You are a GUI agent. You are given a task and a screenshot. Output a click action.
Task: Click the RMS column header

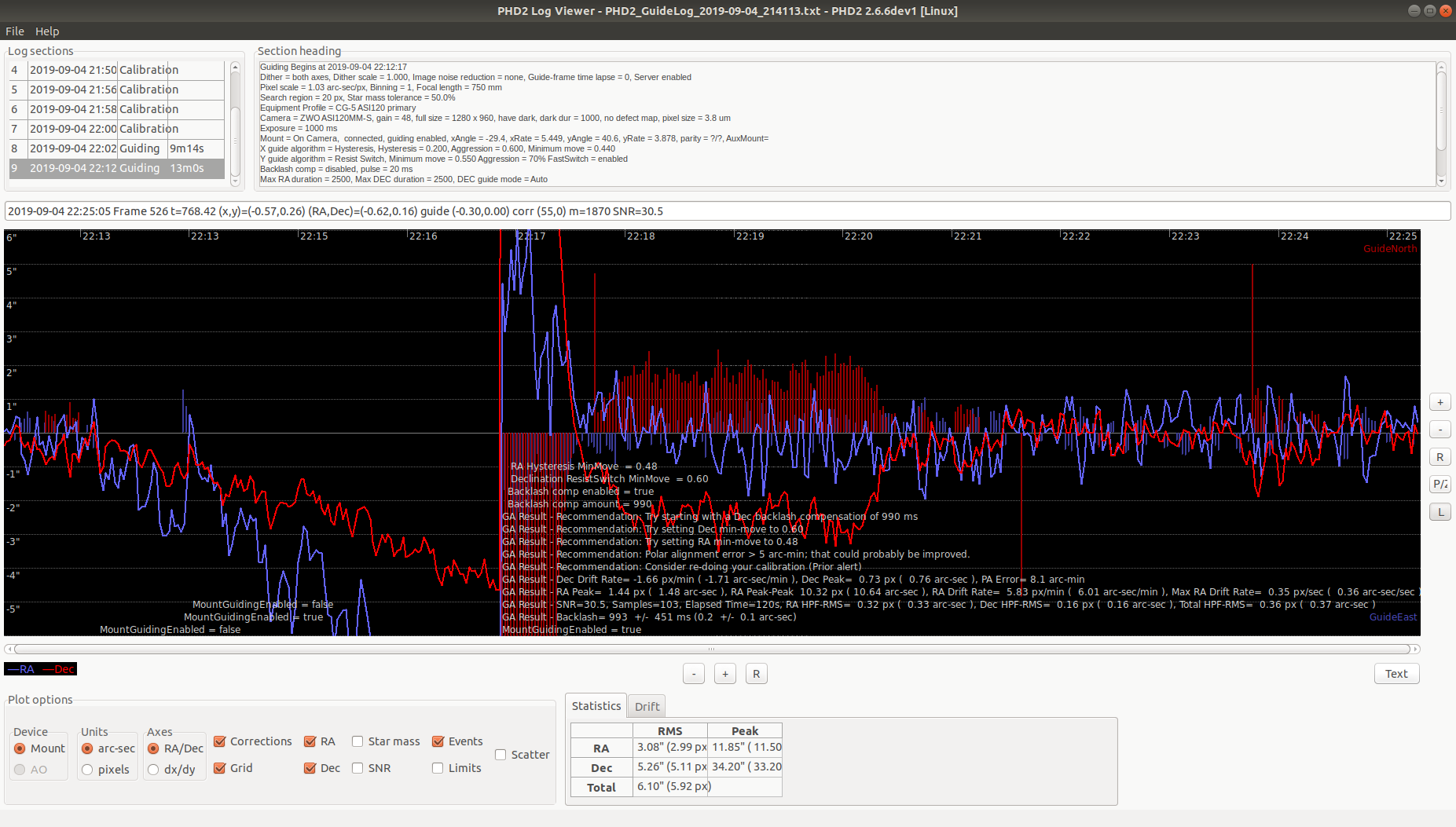click(x=670, y=731)
